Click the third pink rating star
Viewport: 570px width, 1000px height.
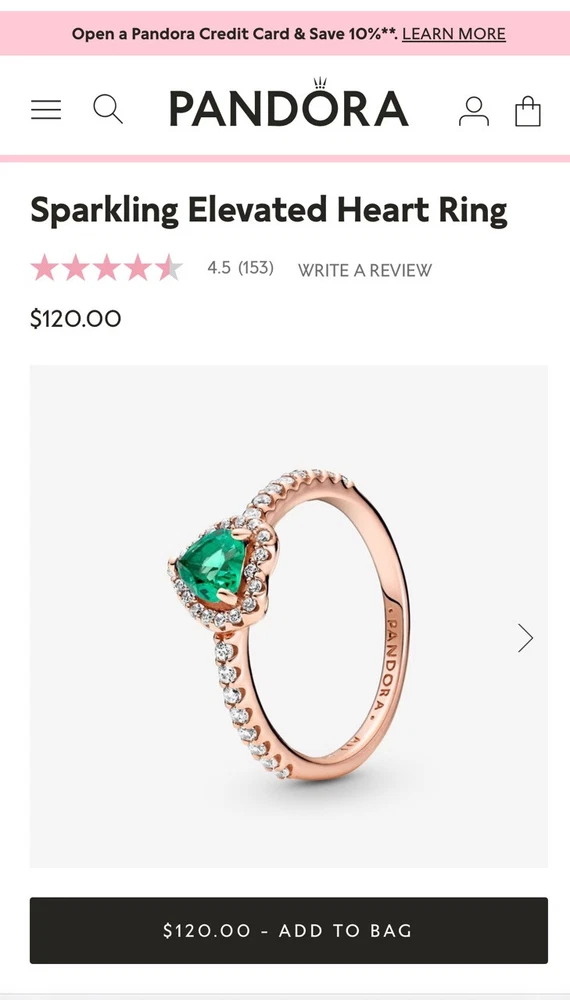(x=106, y=267)
